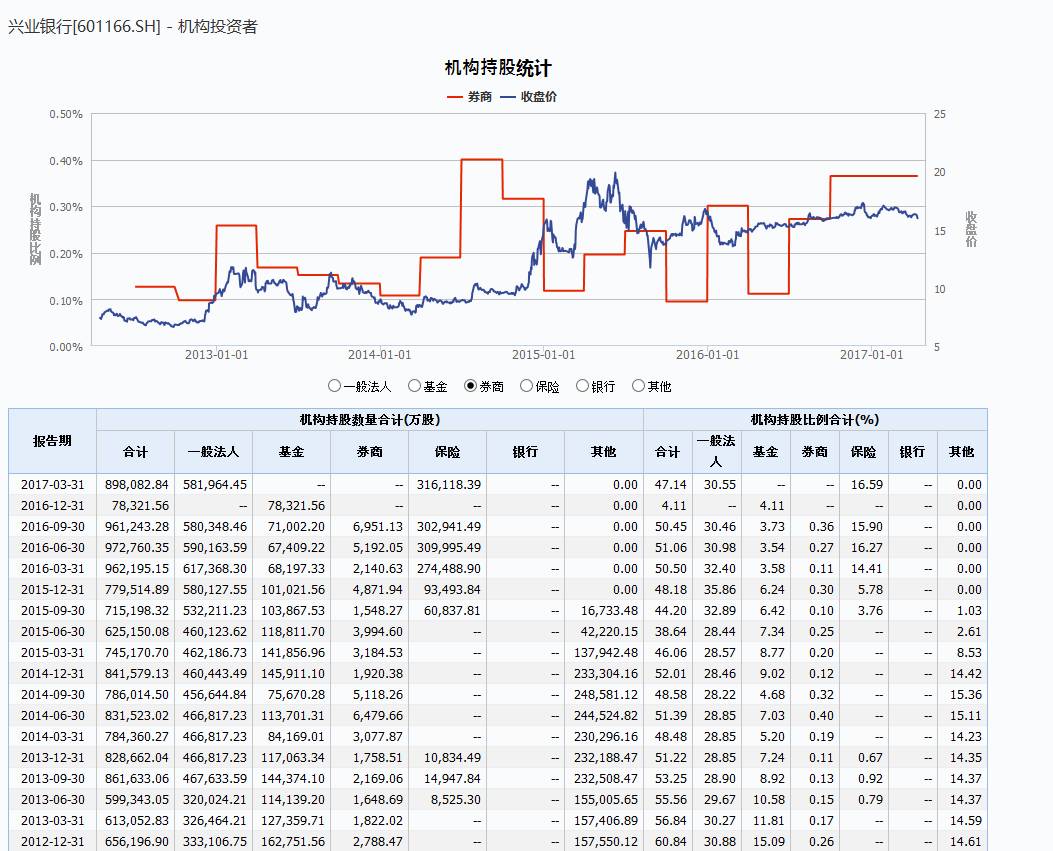The height and width of the screenshot is (851, 1053).
Task: Select the 其他 radio button
Action: [638, 386]
